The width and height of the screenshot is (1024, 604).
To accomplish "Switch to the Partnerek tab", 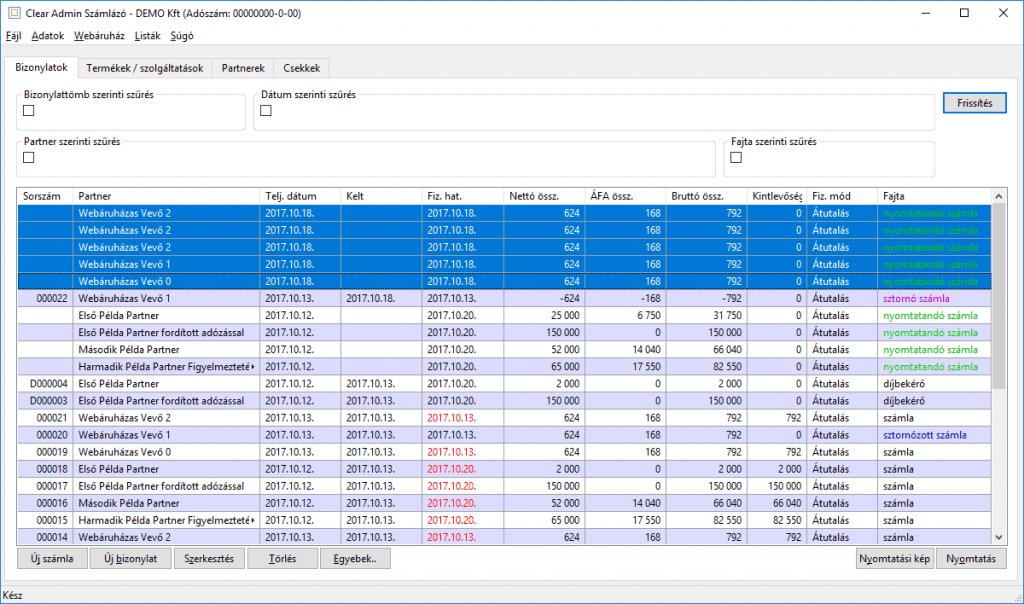I will tap(243, 68).
